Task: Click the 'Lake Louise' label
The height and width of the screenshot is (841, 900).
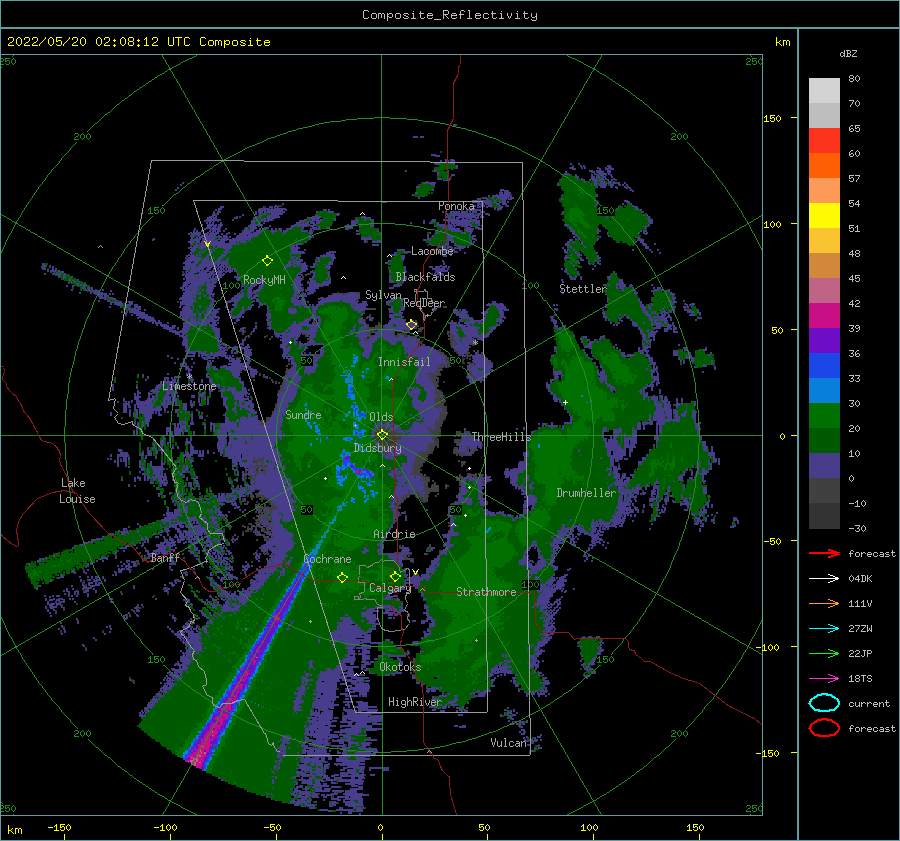Action: pos(77,491)
